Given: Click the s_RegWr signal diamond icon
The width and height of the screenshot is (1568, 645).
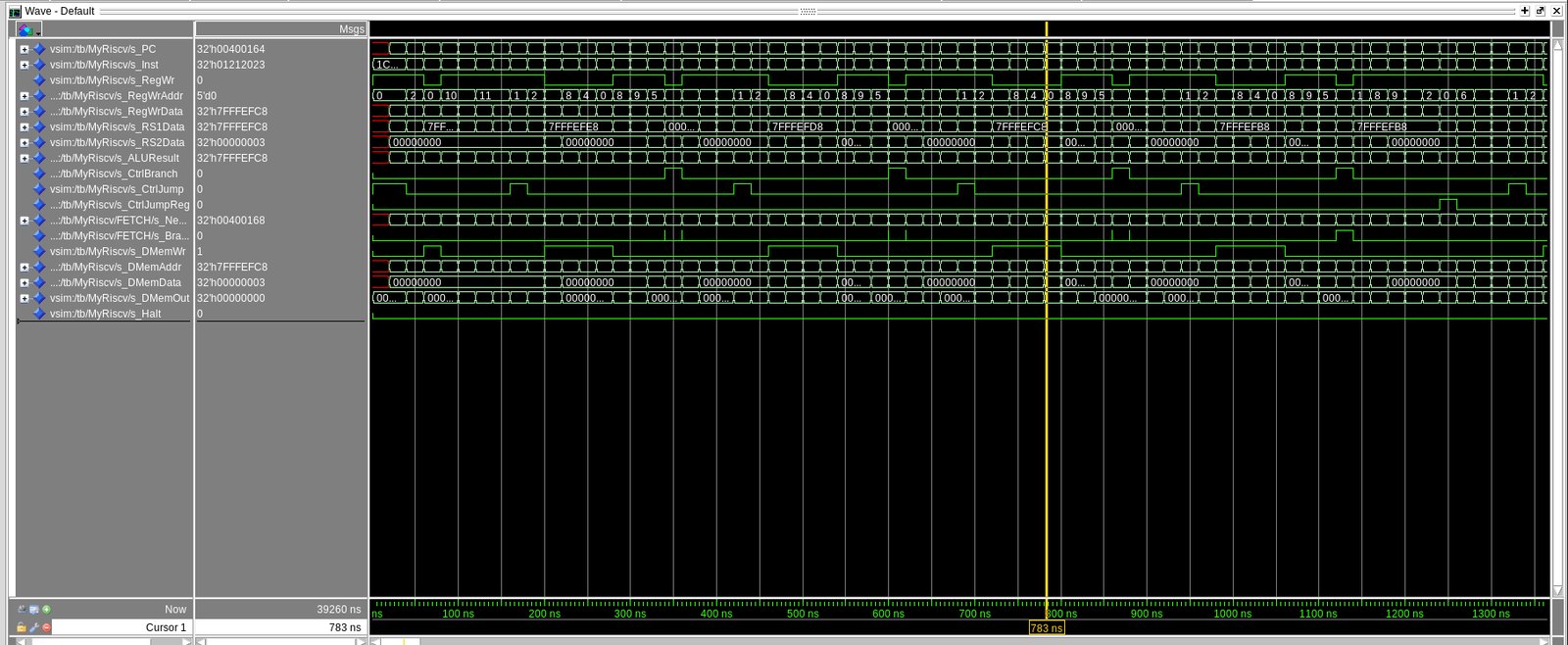Looking at the screenshot, I should tap(39, 80).
